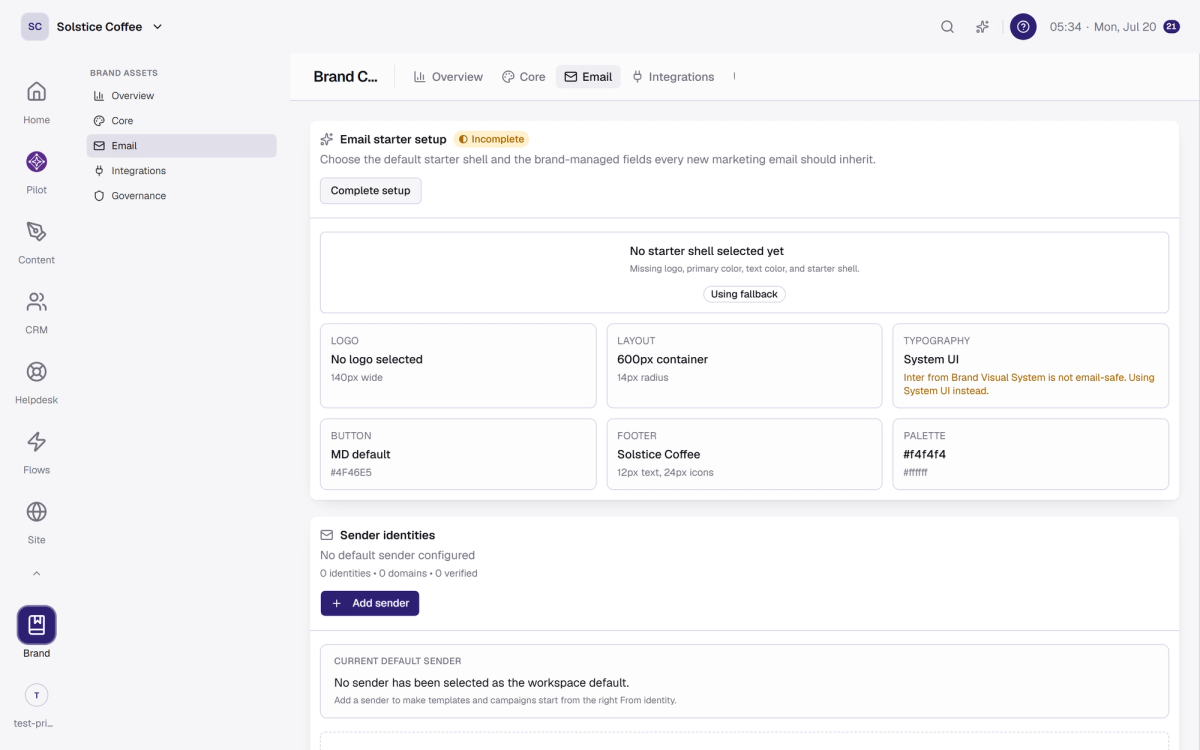Click the Email starter setup sparkle icon

click(x=327, y=139)
